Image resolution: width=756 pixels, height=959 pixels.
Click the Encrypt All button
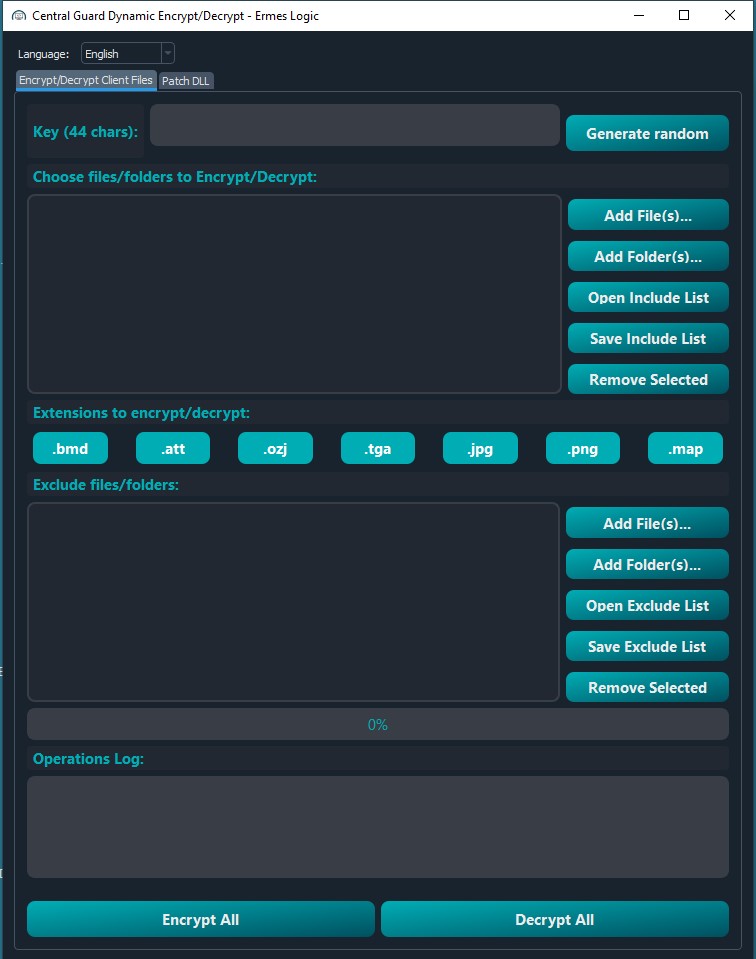coord(200,920)
